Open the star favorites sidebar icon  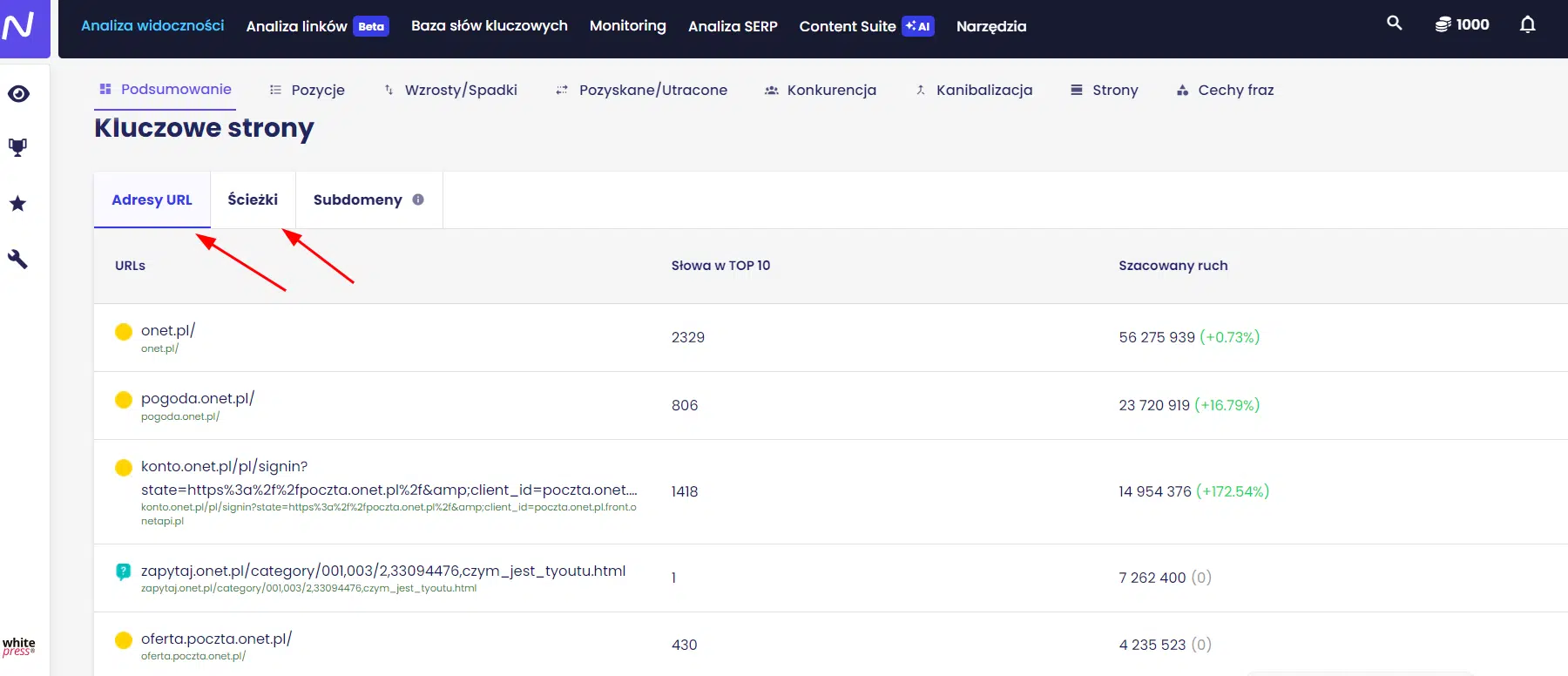pos(17,204)
